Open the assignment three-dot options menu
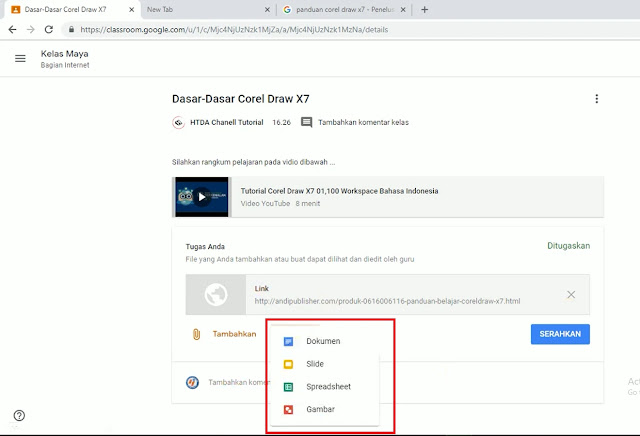640x436 pixels. (x=596, y=99)
